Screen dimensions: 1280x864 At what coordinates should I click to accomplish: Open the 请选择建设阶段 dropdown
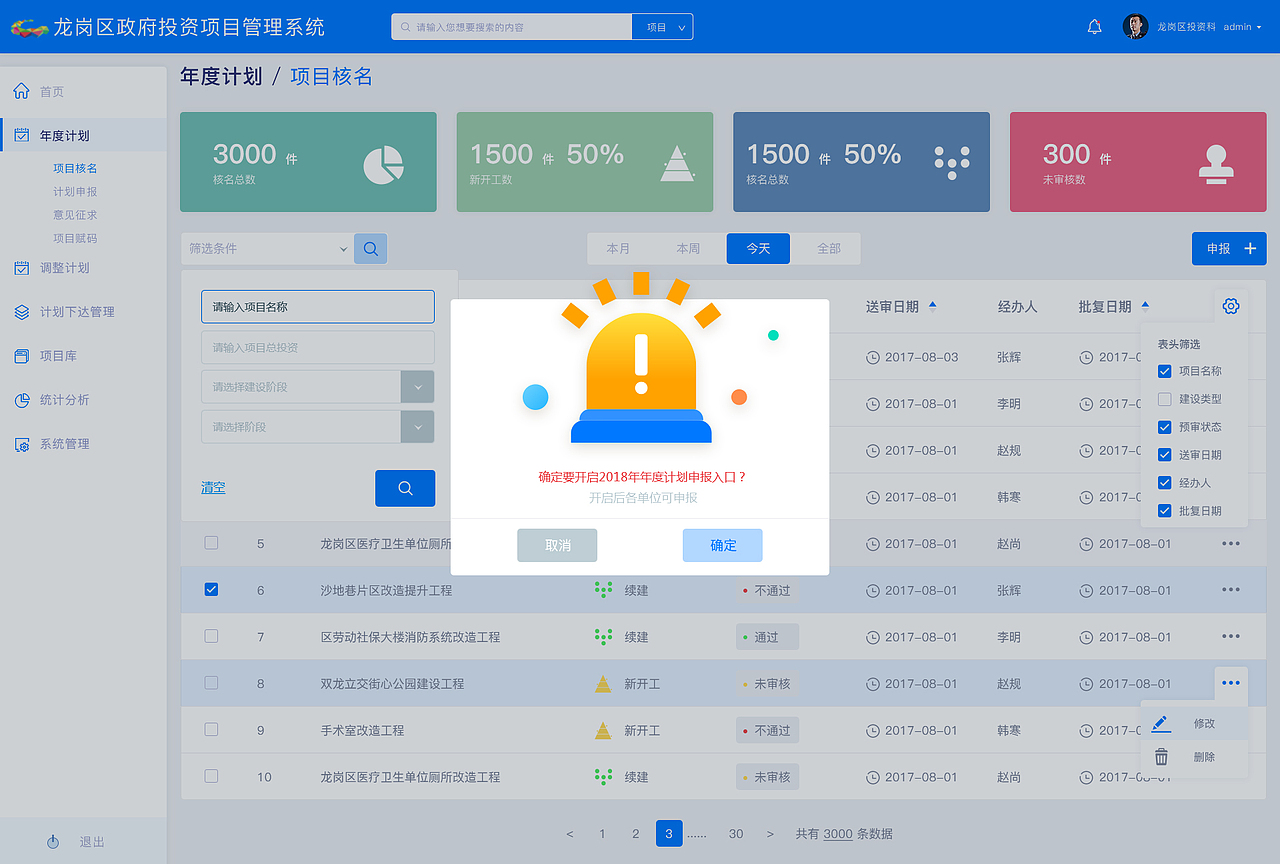point(417,386)
